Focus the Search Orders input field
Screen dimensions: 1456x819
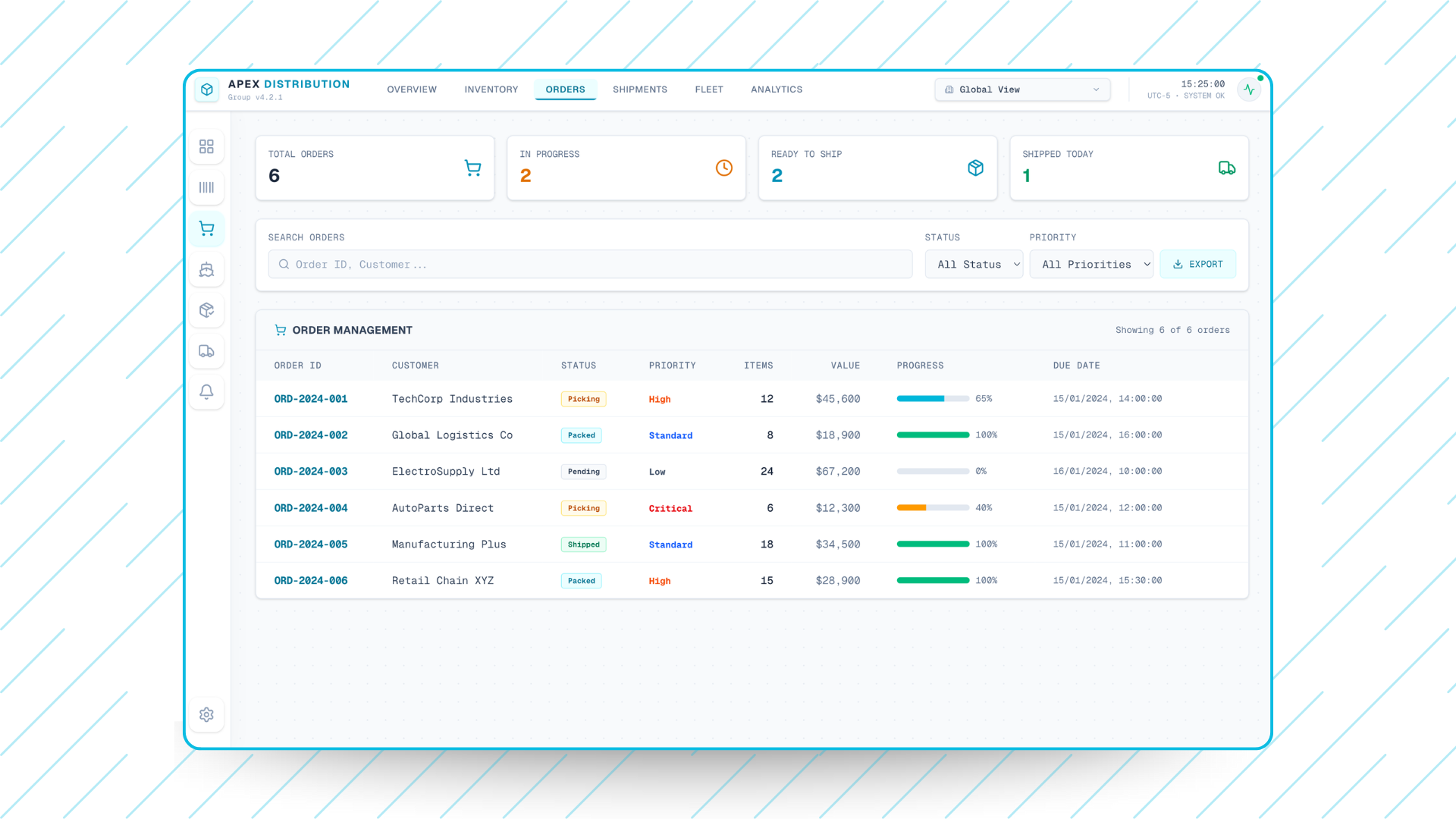[590, 265]
